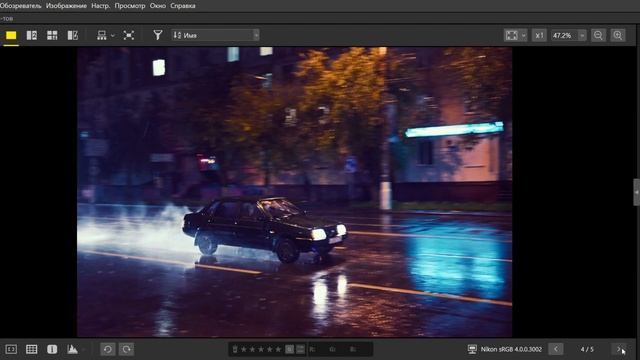Open the sort by Имя dropdown
Image resolution: width=640 pixels, height=360 pixels.
pyautogui.click(x=216, y=36)
